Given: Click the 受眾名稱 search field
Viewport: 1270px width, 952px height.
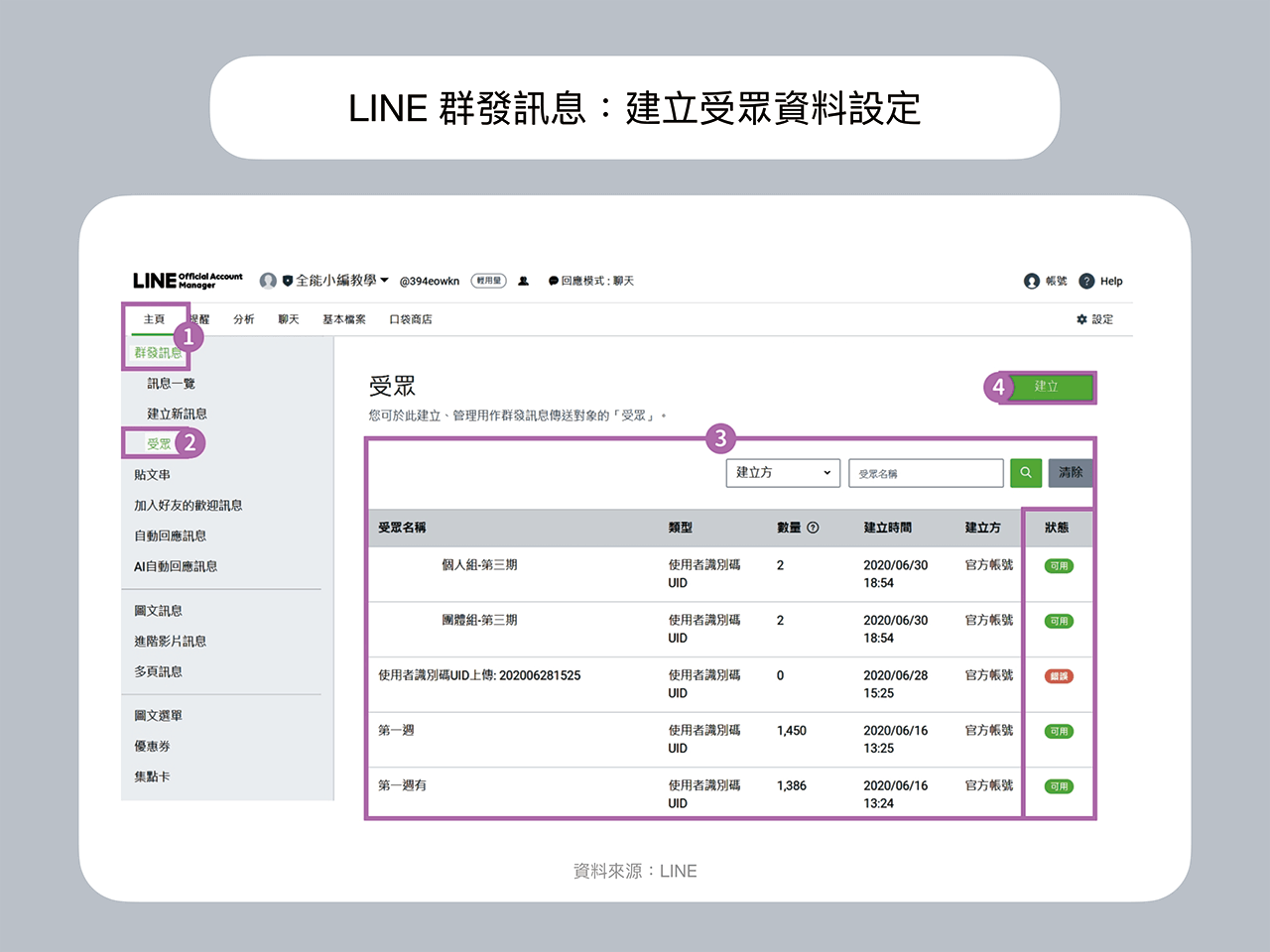Looking at the screenshot, I should 926,473.
